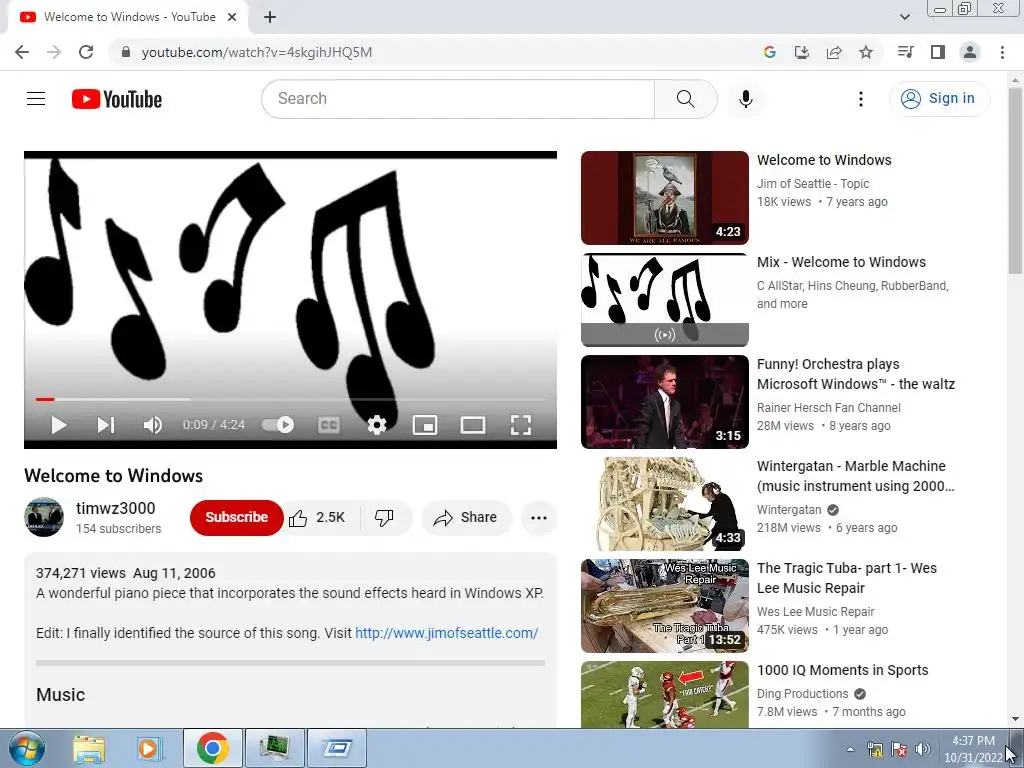Open player settings gear
Viewport: 1024px width, 768px height.
(x=377, y=425)
